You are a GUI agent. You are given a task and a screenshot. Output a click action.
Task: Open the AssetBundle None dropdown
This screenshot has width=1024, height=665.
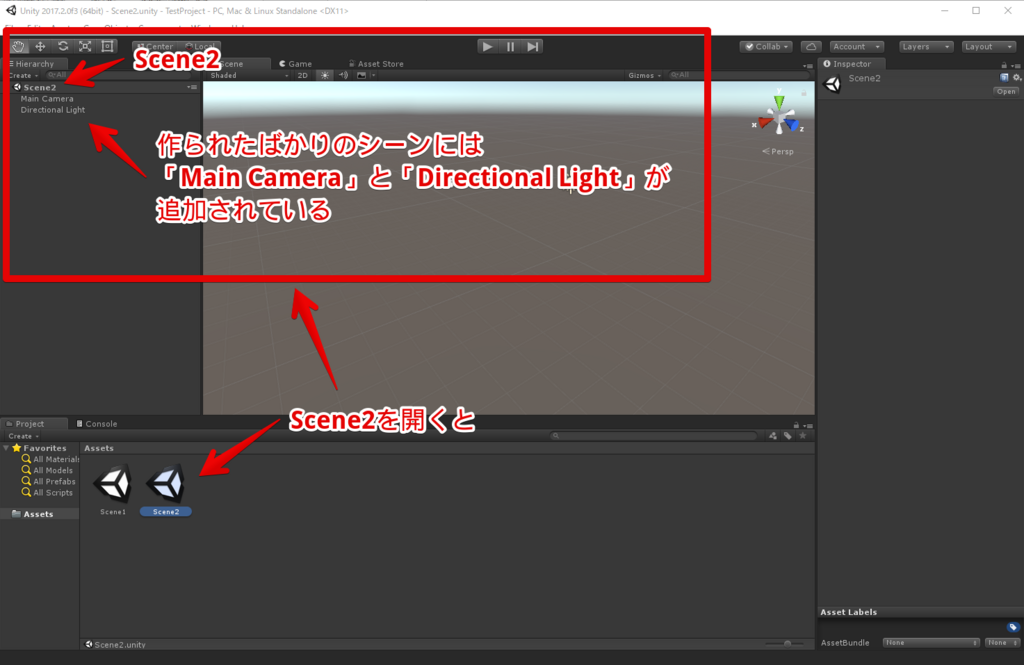(931, 643)
